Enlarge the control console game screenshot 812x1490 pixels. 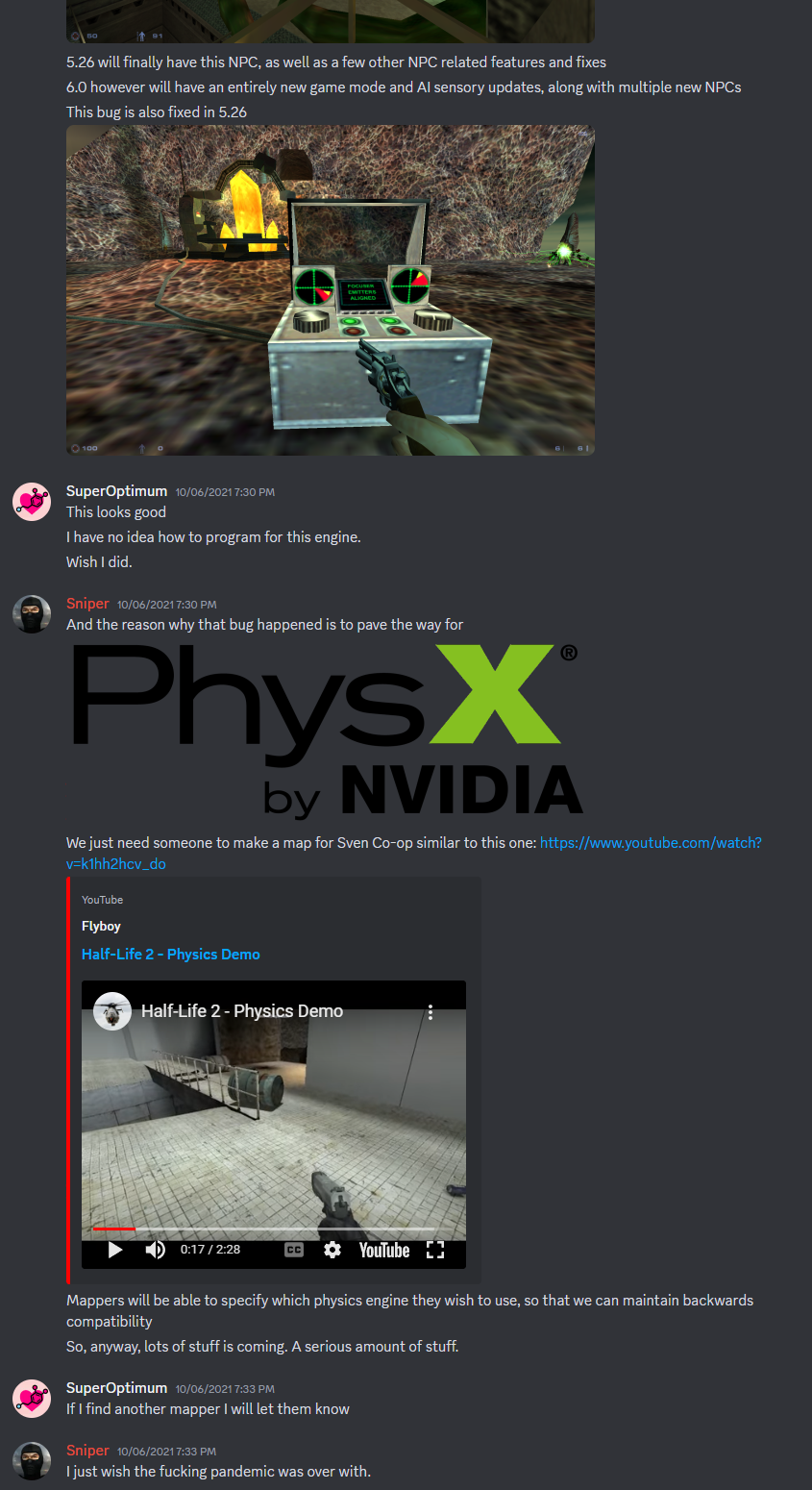pyautogui.click(x=331, y=290)
